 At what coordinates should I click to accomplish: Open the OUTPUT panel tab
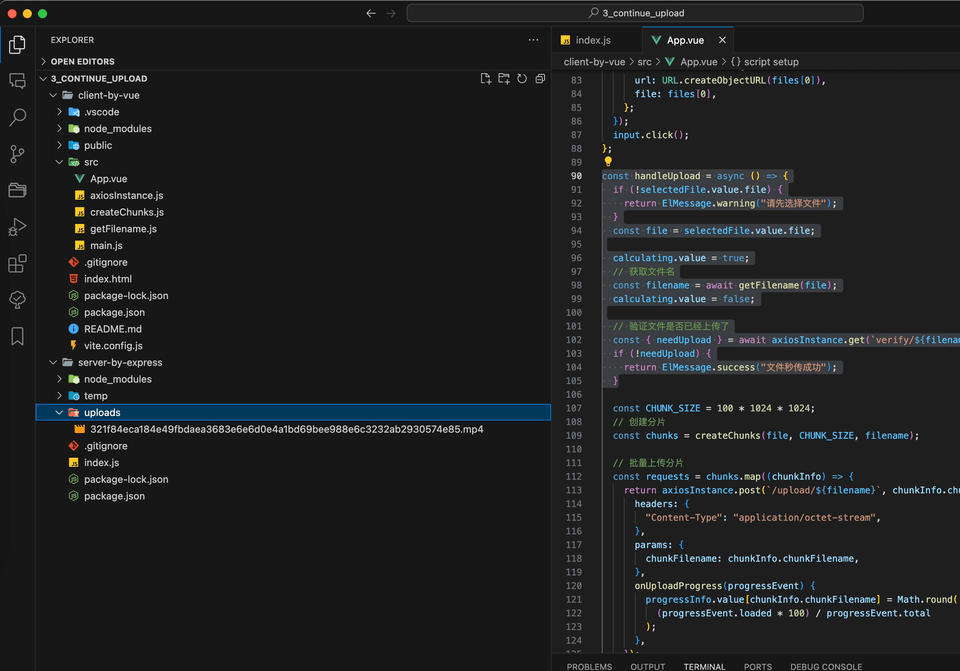click(648, 666)
